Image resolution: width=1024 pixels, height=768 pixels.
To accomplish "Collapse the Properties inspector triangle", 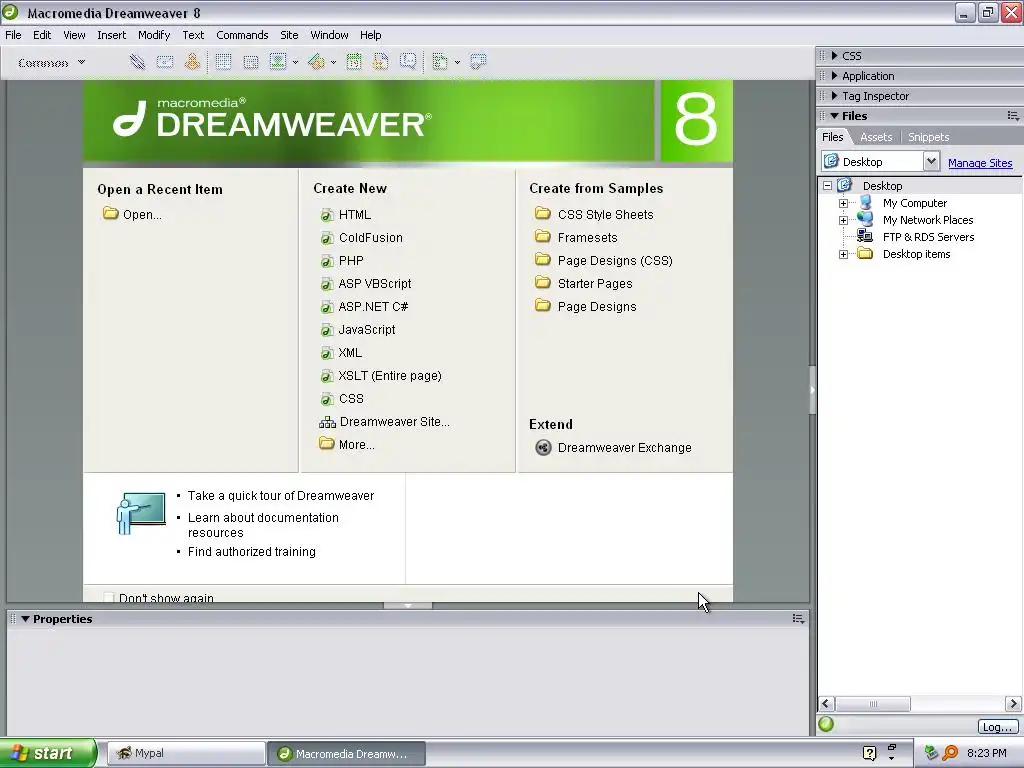I will click(x=25, y=619).
